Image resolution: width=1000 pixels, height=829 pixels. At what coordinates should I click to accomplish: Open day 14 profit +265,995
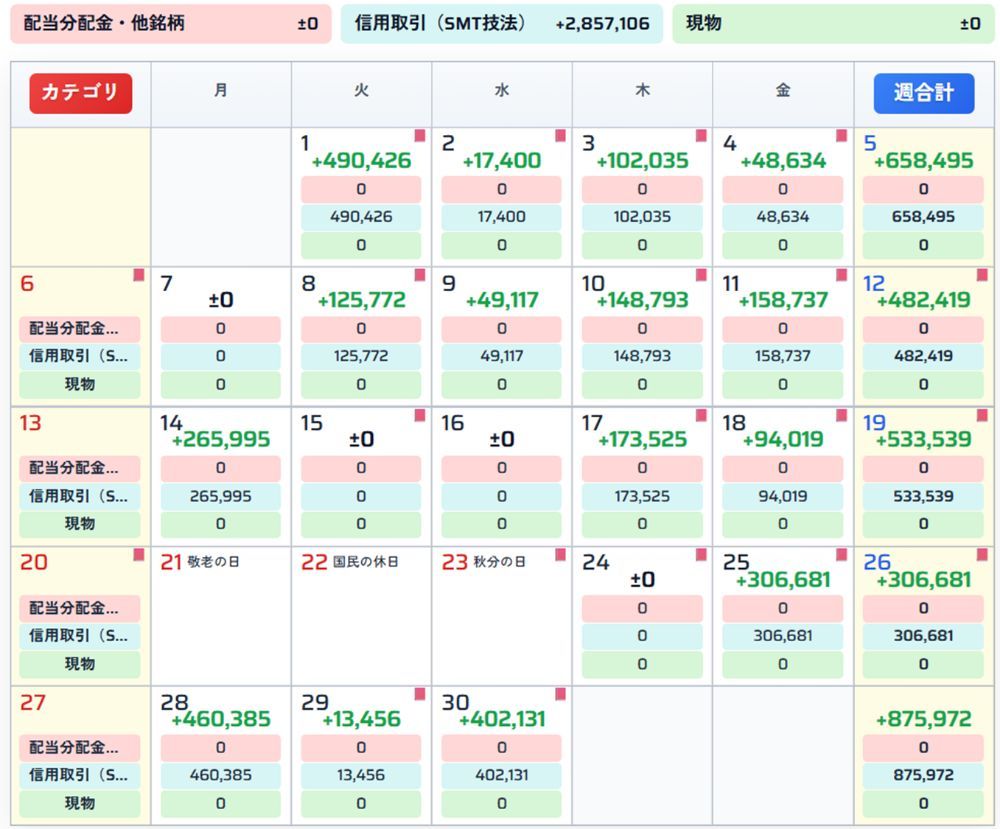(221, 439)
